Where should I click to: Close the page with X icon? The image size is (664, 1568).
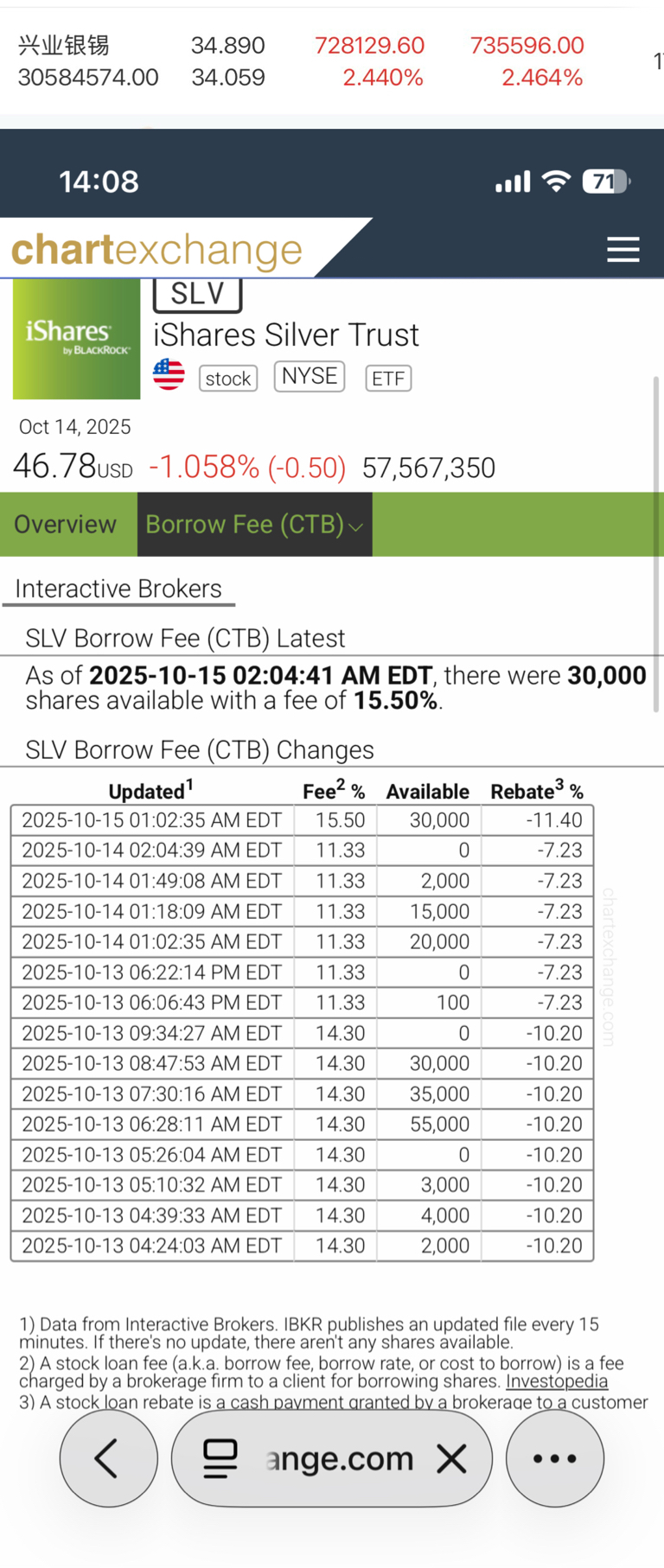coord(451,1458)
